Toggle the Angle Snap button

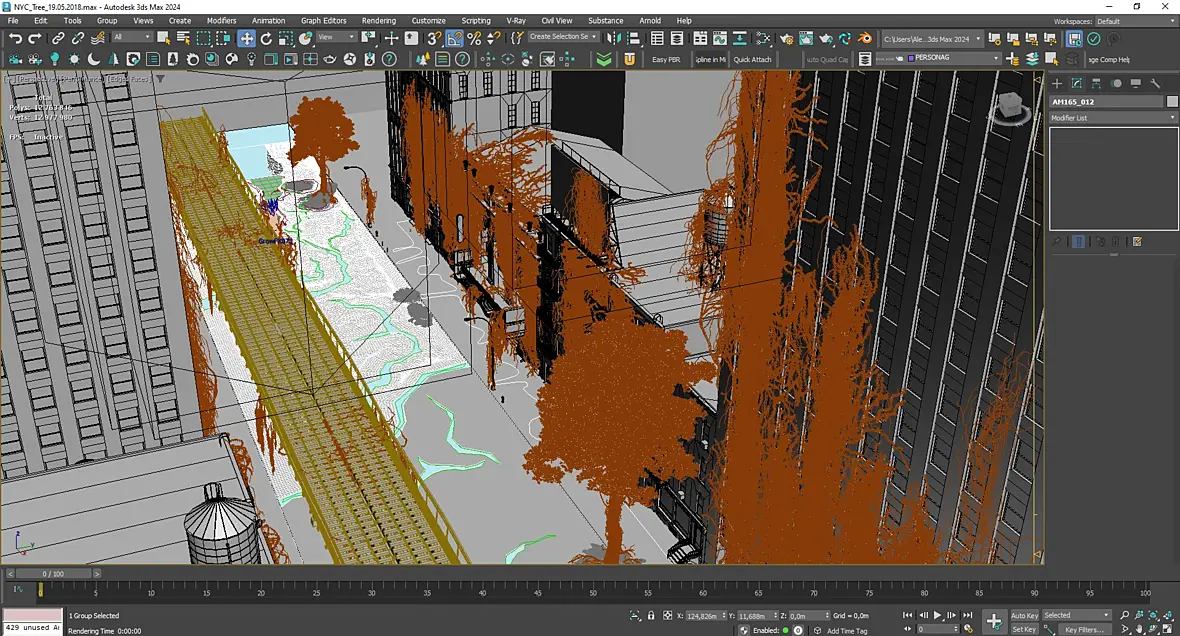coord(455,38)
